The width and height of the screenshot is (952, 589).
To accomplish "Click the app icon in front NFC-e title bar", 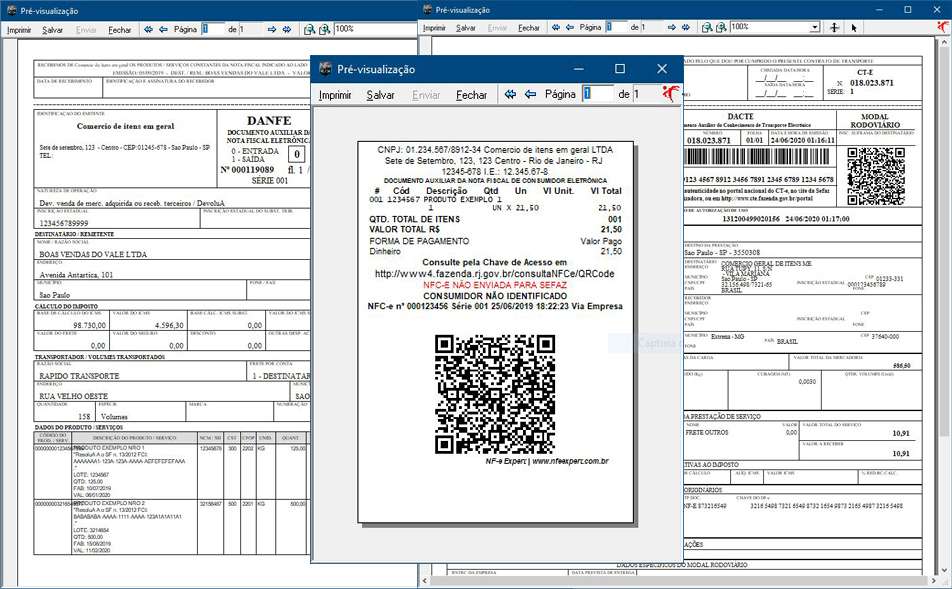I will coord(326,69).
